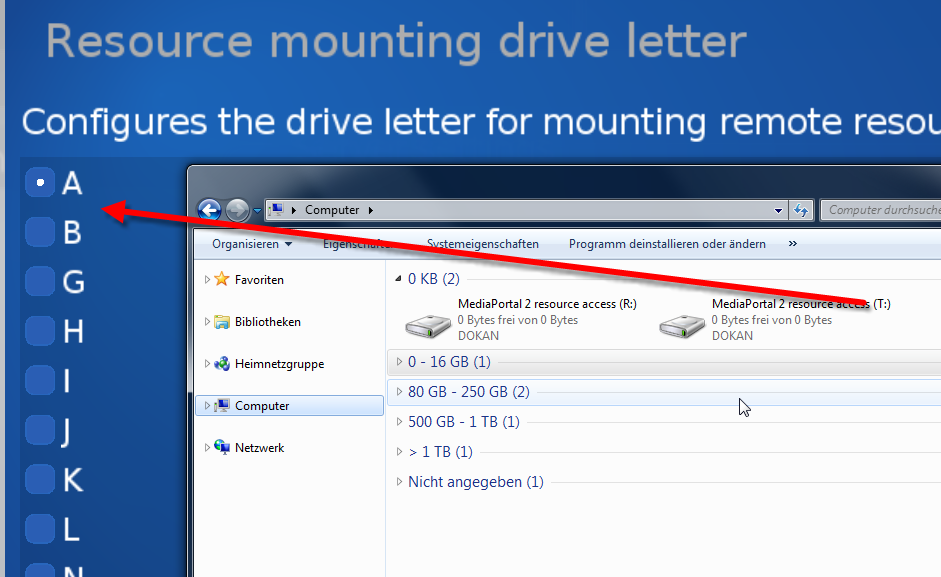This screenshot has height=577, width=941.
Task: Click the 'MediaPortal 2 resource access (R:)' name
Action: click(x=547, y=304)
